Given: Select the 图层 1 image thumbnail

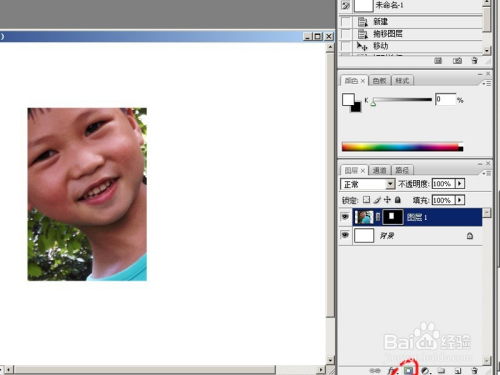Looking at the screenshot, I should pos(364,217).
